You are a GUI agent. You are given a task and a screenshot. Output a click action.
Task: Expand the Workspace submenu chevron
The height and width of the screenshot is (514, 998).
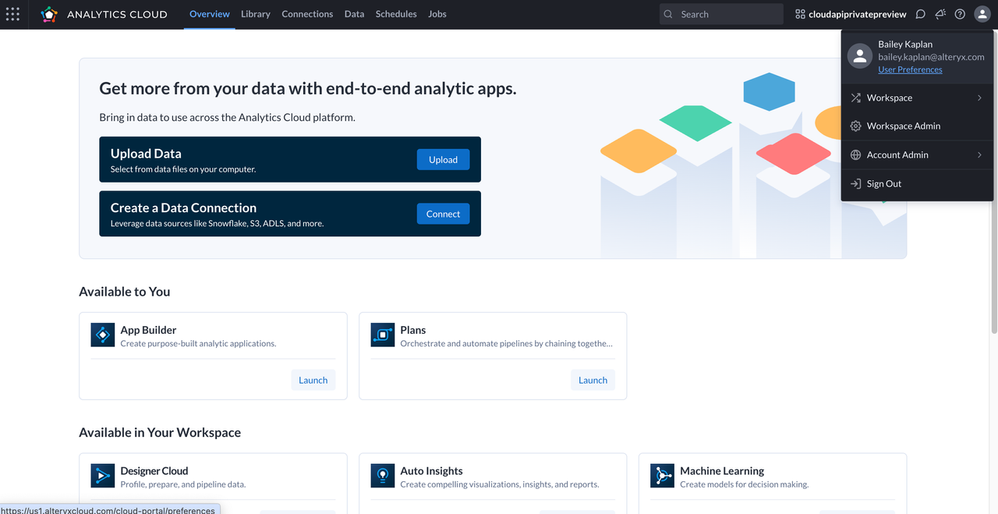pos(980,98)
